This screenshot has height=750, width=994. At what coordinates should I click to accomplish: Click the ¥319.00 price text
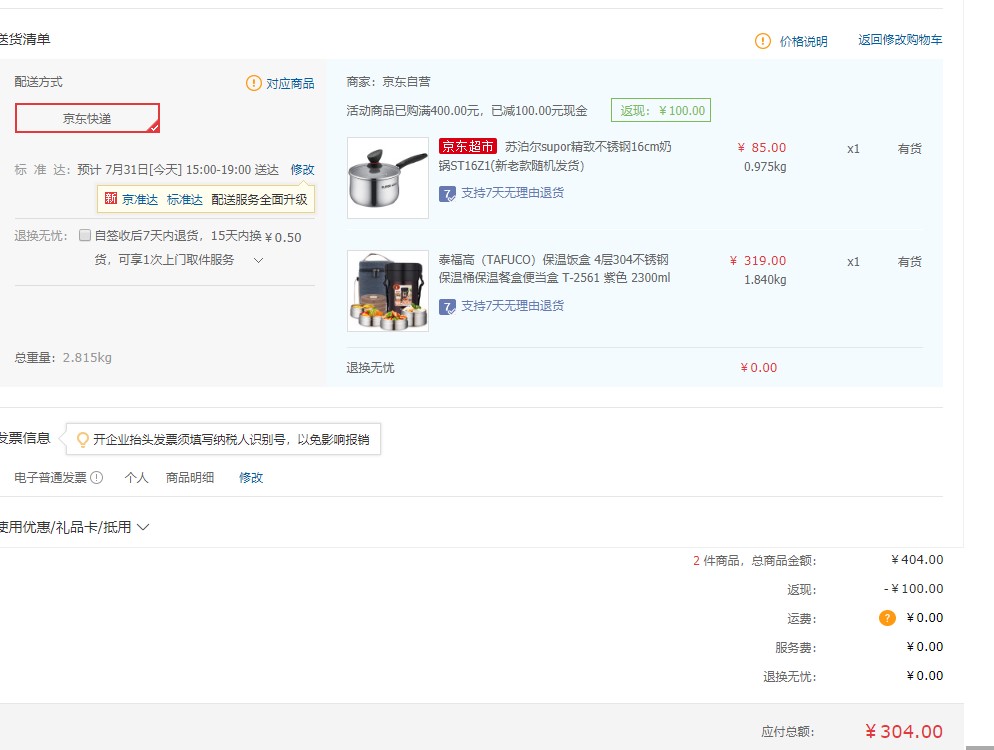[758, 261]
